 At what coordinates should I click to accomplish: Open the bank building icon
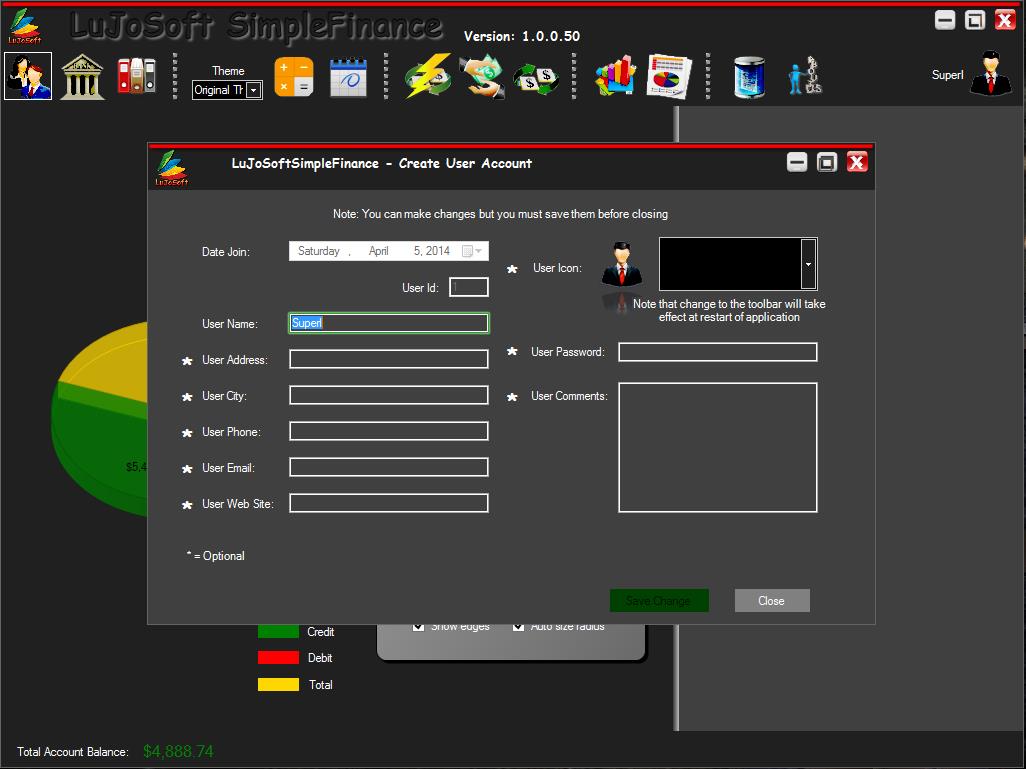click(82, 77)
